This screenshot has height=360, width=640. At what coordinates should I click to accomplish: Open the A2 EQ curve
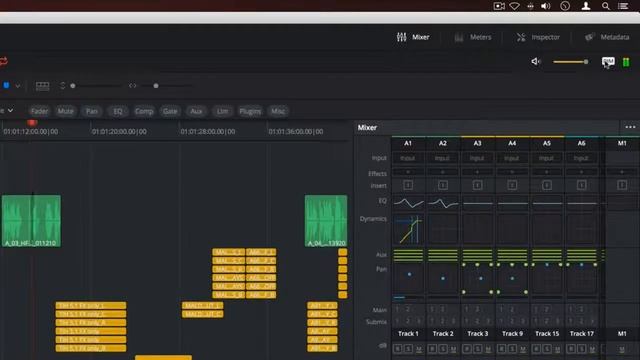(x=443, y=203)
